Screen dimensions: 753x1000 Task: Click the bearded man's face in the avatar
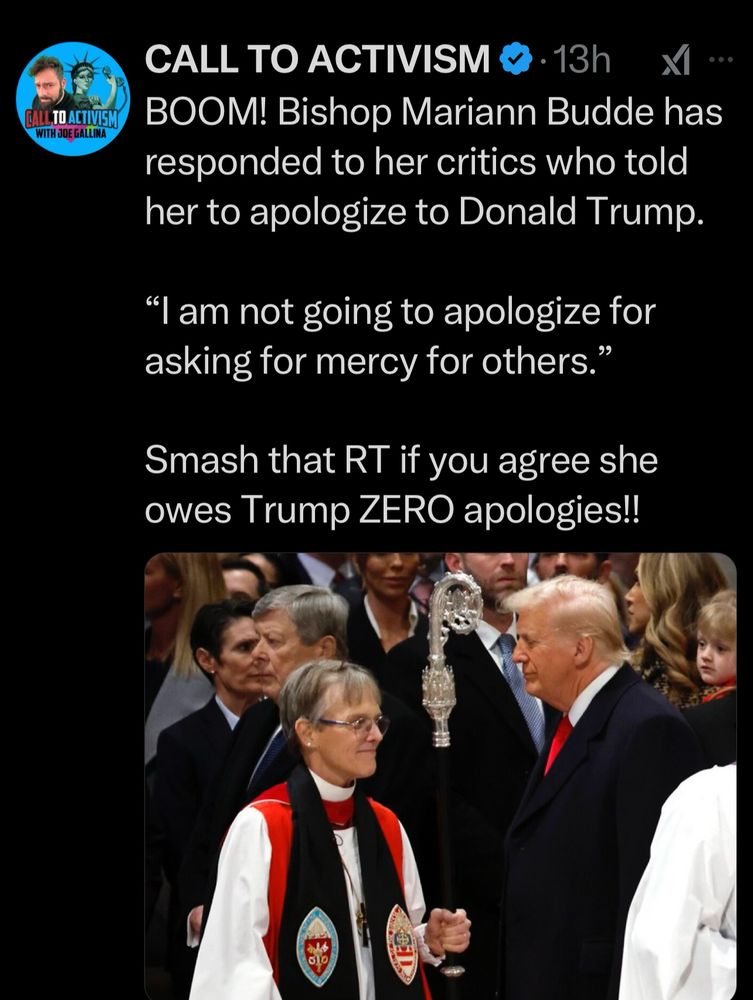point(47,81)
